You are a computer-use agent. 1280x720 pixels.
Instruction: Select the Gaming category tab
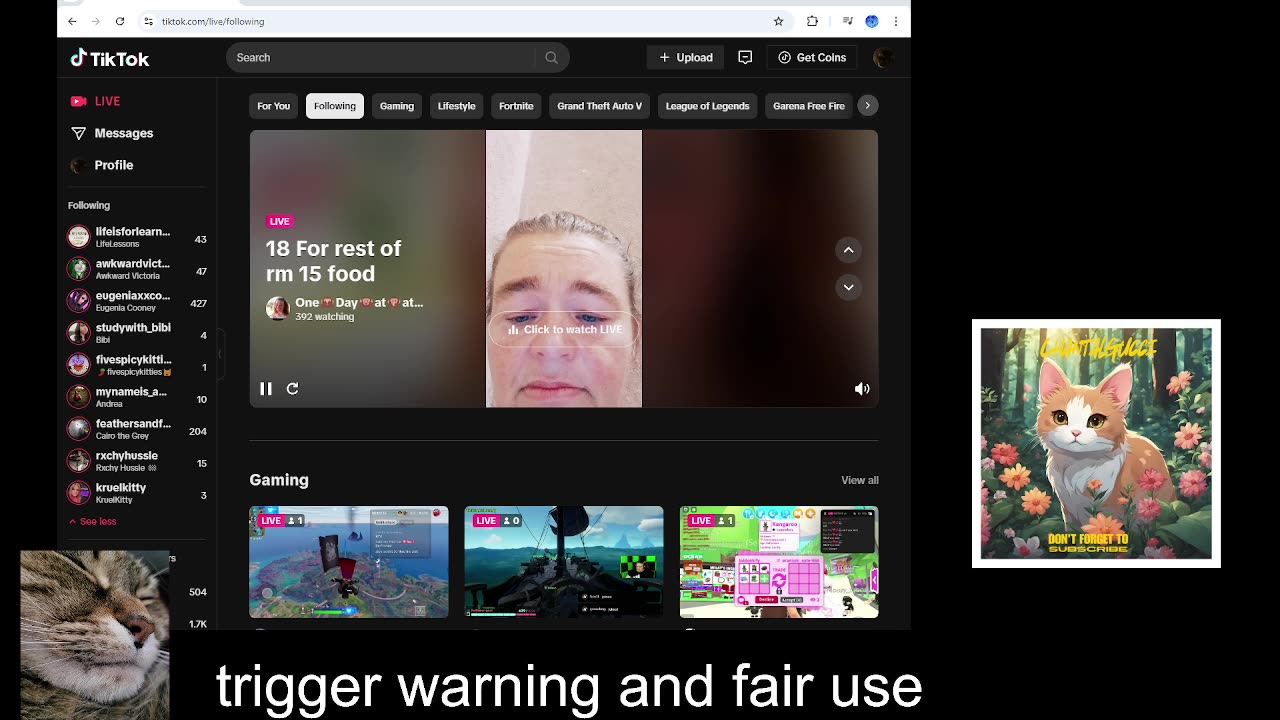pyautogui.click(x=397, y=106)
